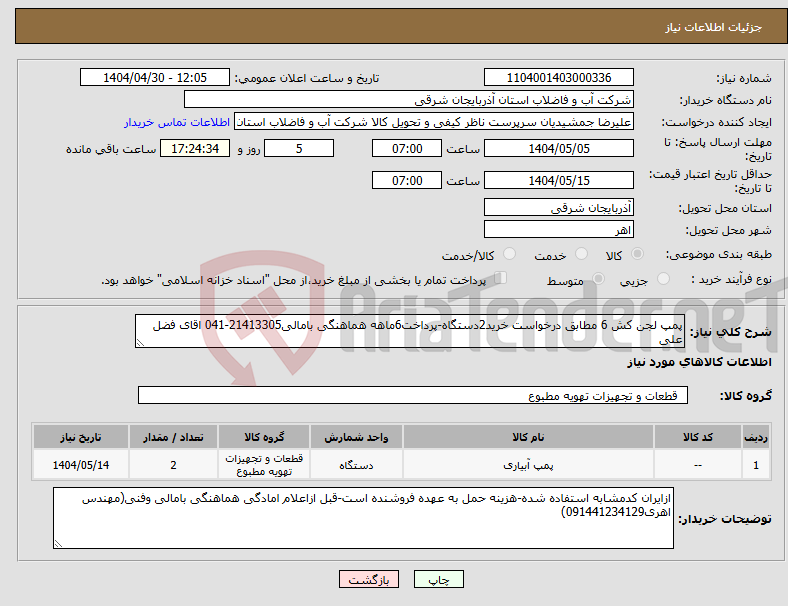This screenshot has height=606, width=788.
Task: Click the جزئیات اطلاعات نیاز page header
Action: (x=714, y=27)
